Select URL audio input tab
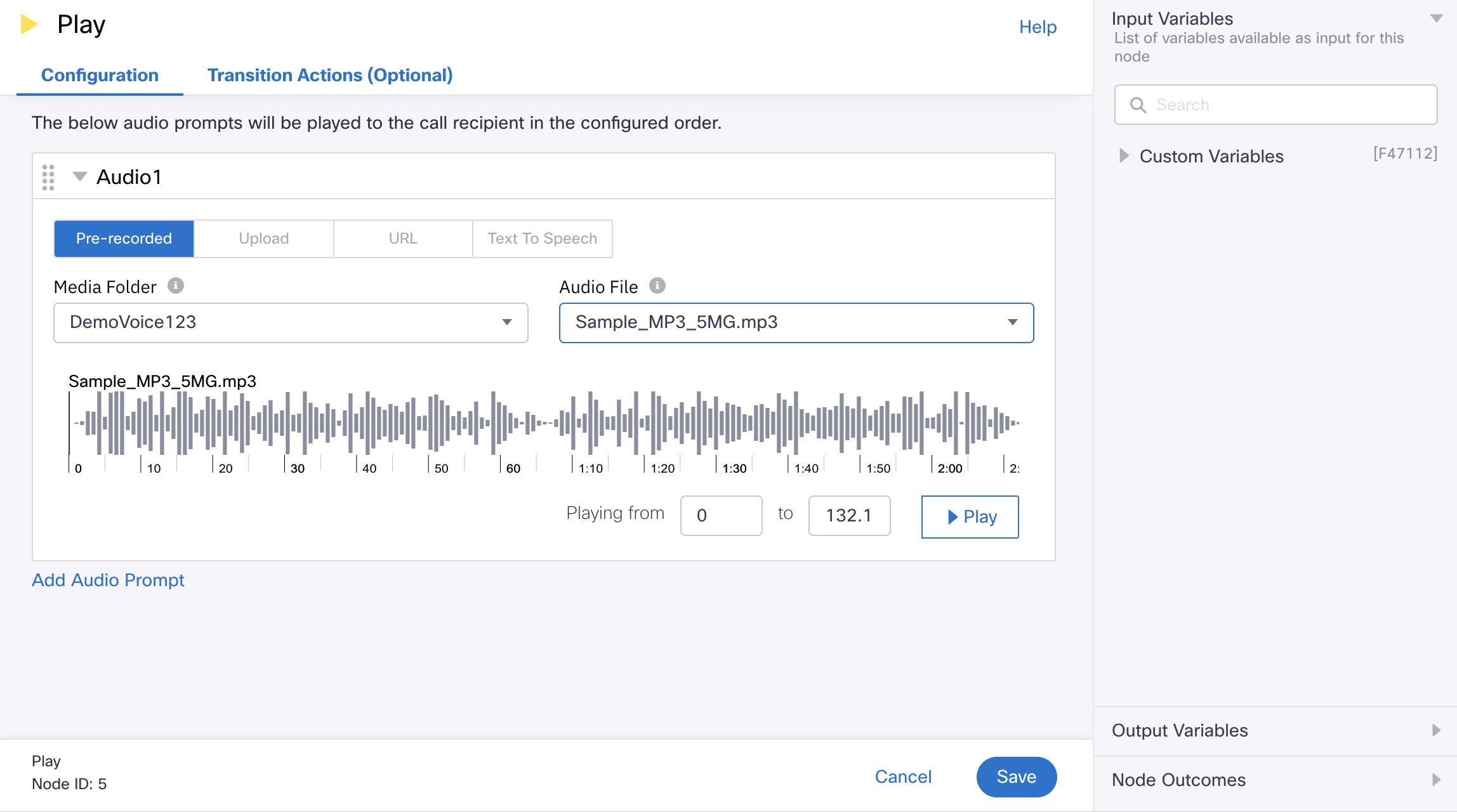The width and height of the screenshot is (1457, 812). tap(403, 238)
